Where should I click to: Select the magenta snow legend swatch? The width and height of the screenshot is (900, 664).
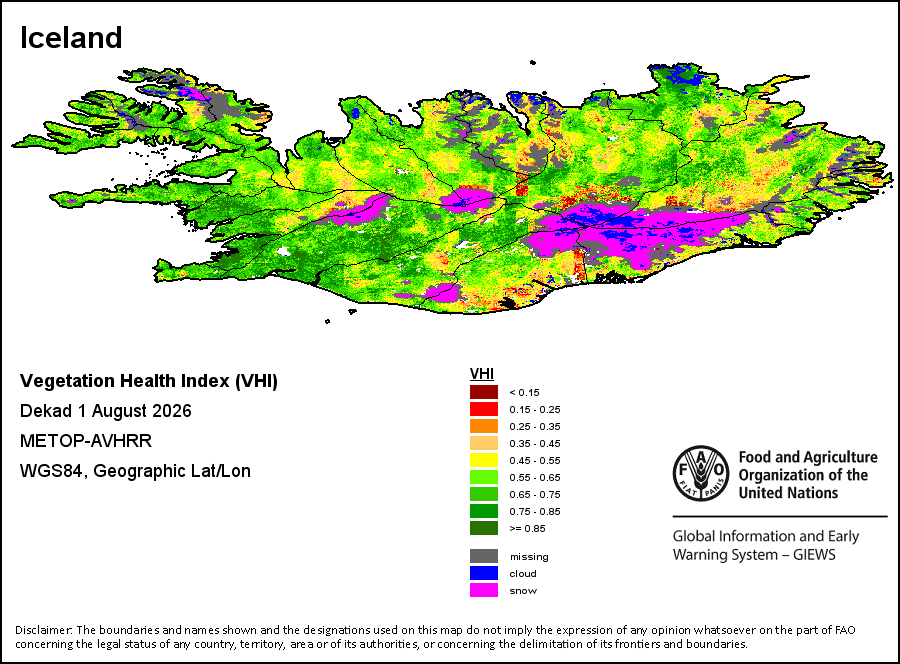[484, 590]
